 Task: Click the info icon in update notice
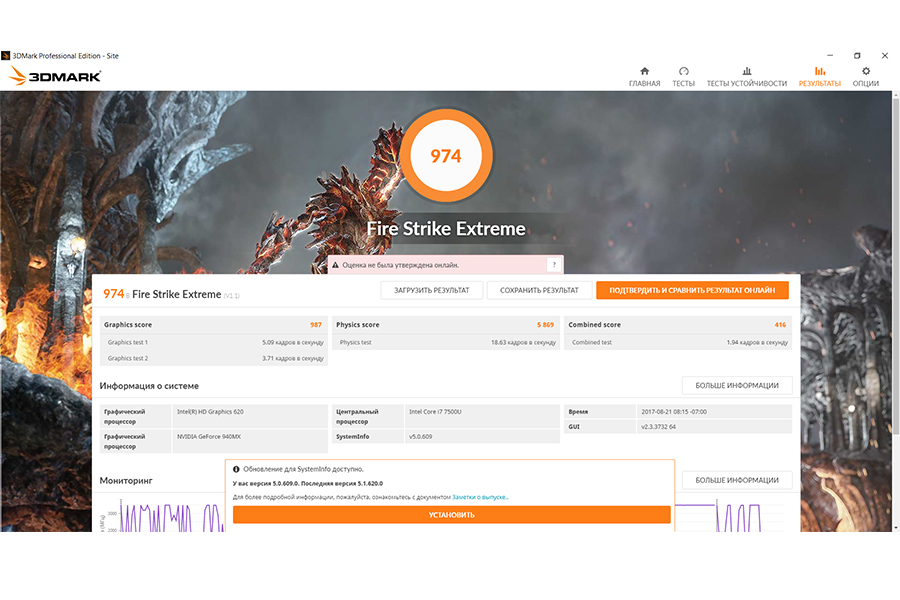click(236, 469)
